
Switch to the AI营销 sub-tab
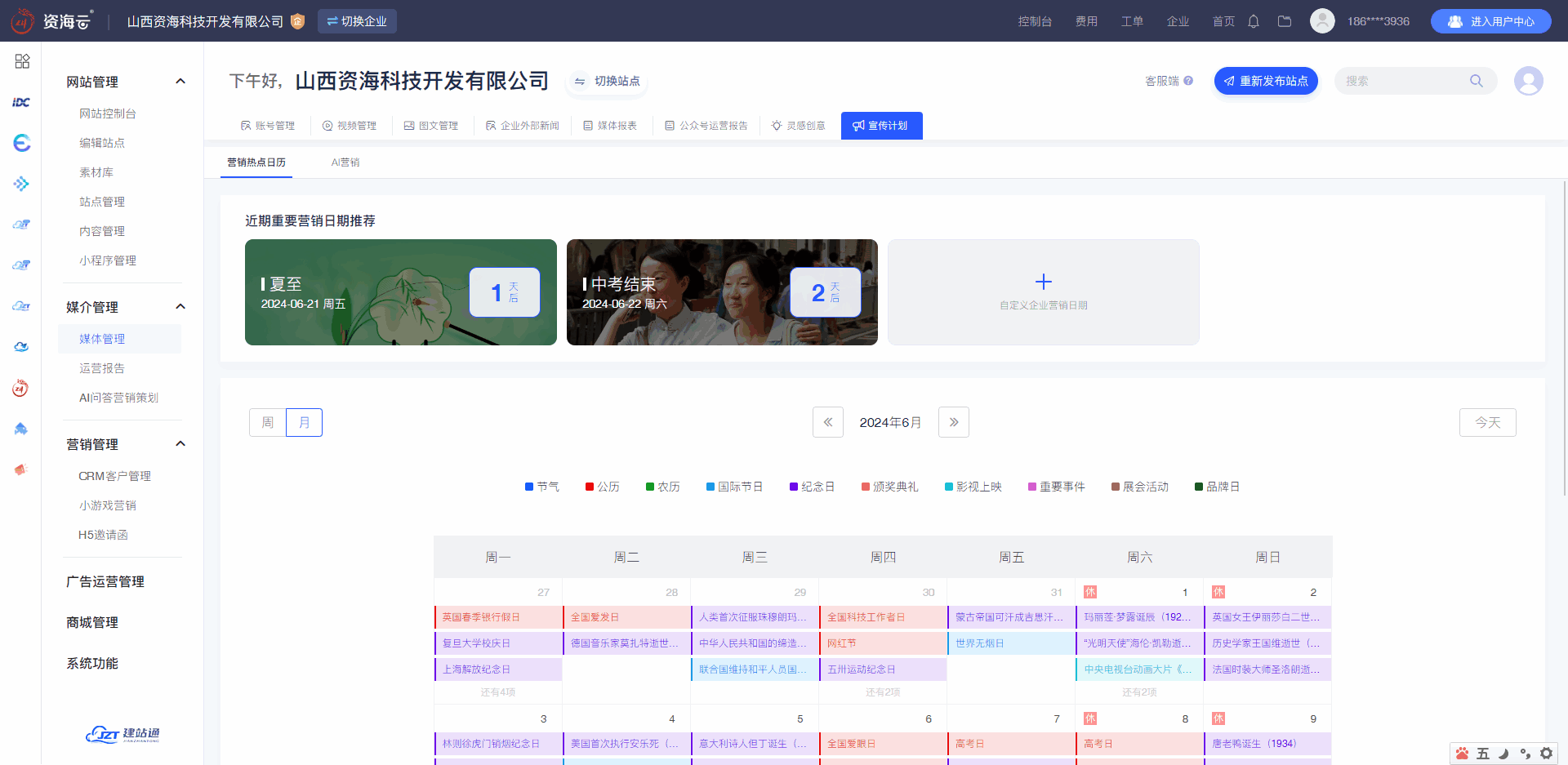pos(345,162)
